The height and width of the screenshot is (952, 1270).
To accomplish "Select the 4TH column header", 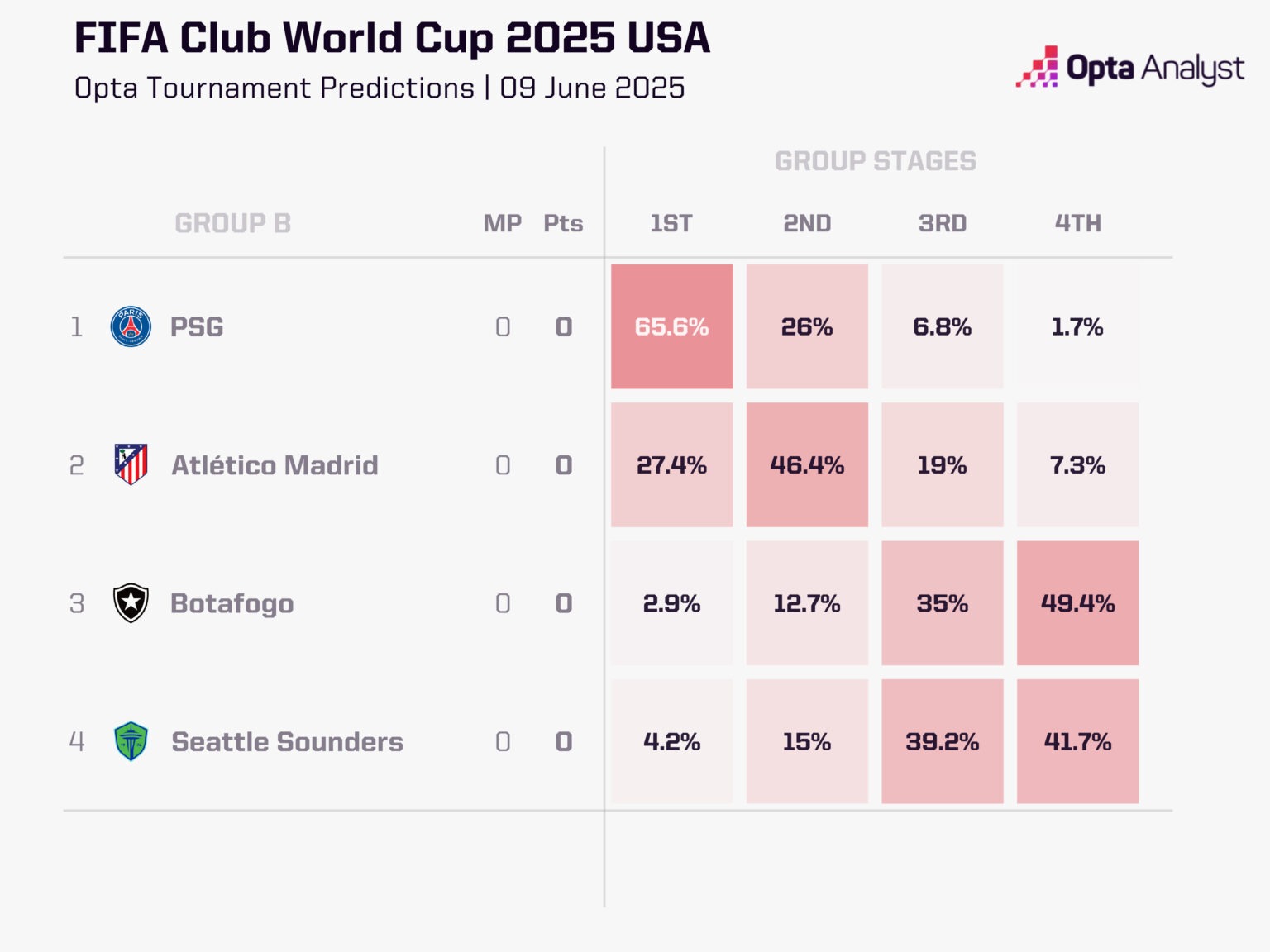I will click(1077, 223).
